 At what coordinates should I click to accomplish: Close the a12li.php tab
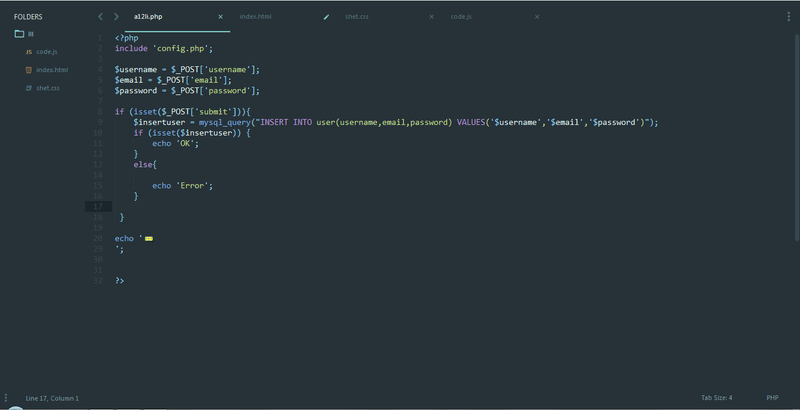[221, 17]
